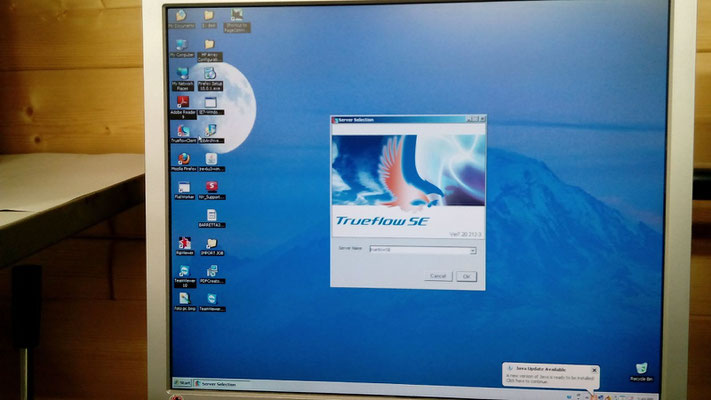Run the Firefox Setup 10.0.3.exe installer
This screenshot has height=400, width=711.
pos(210,79)
